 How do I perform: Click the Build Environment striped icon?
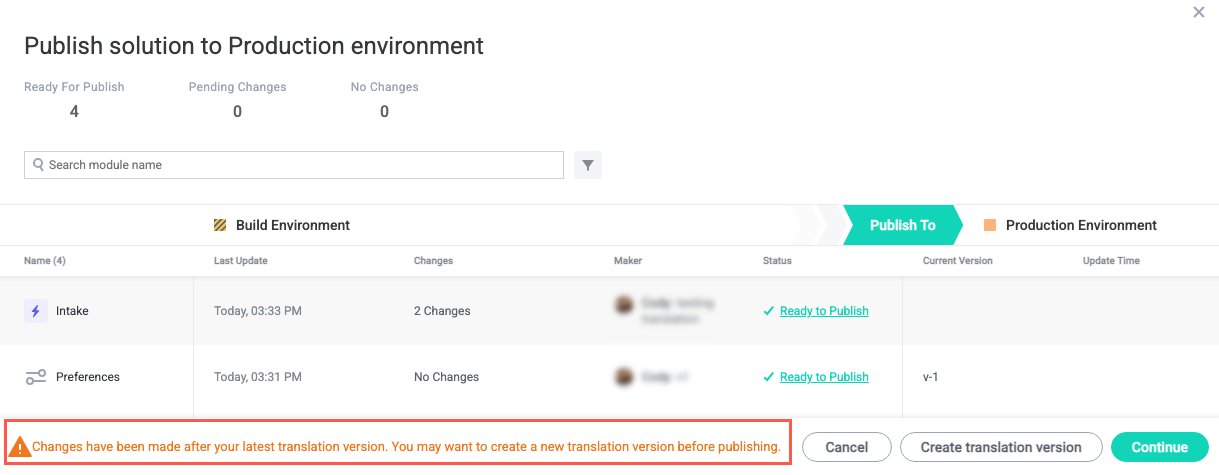coord(220,225)
